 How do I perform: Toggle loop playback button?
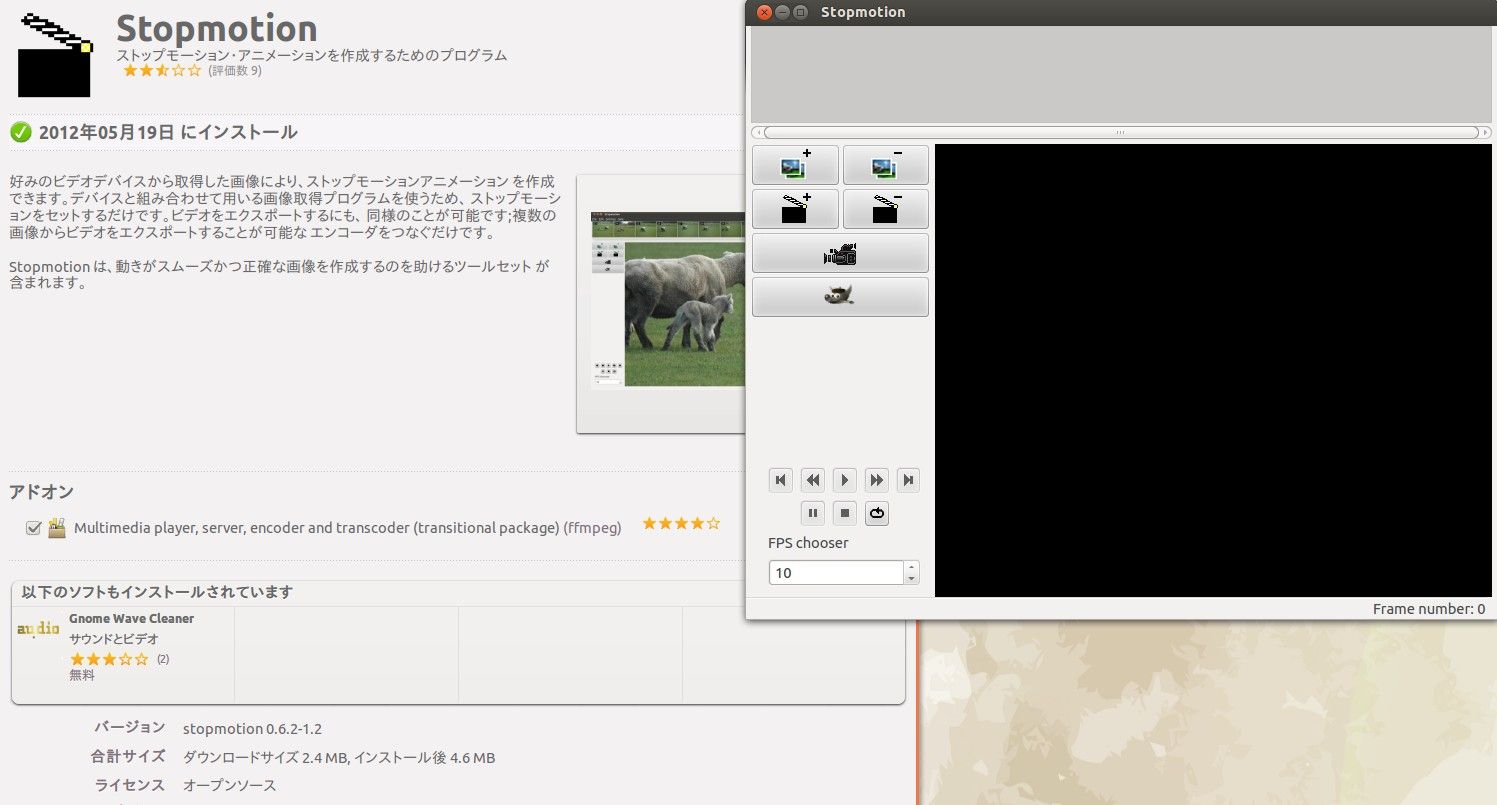tap(877, 513)
